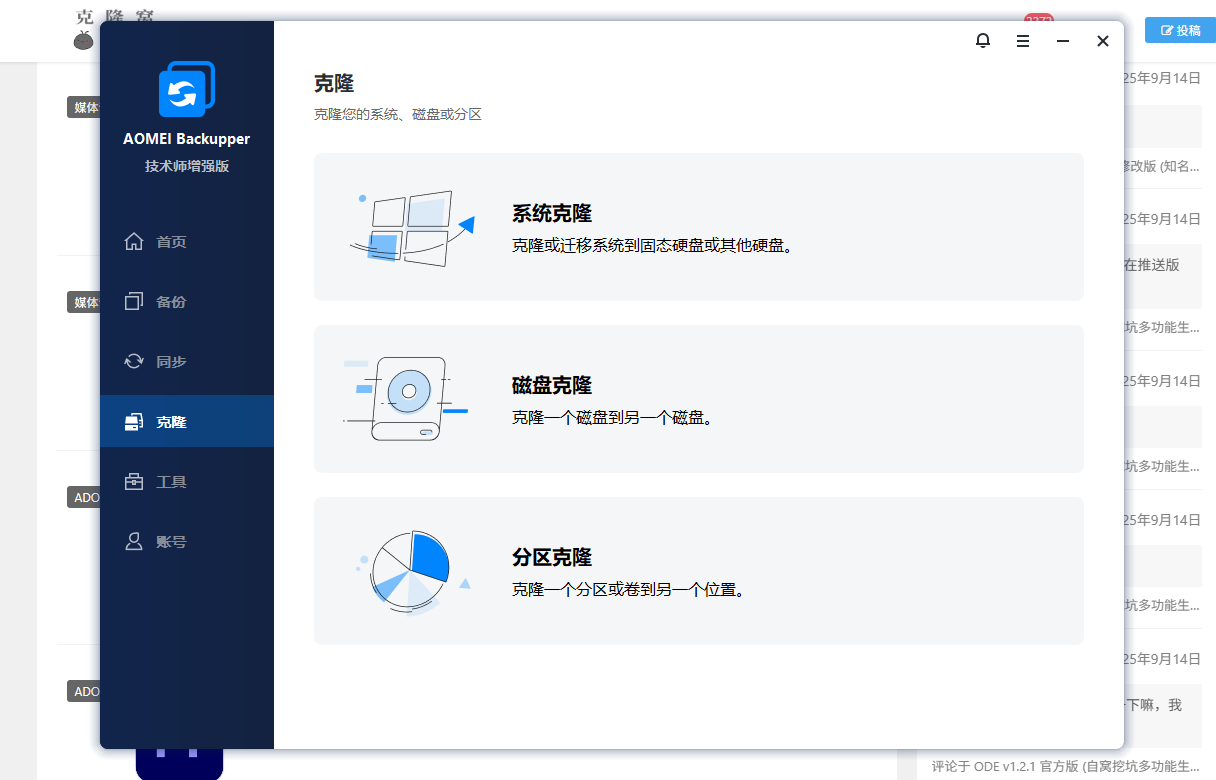Click the blue 投稿 submit button
This screenshot has height=780, width=1216.
click(1180, 31)
